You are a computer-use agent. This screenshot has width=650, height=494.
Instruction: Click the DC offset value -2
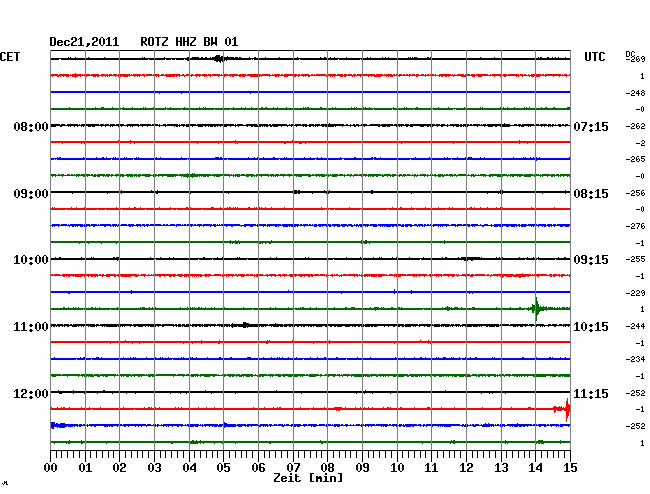[x=640, y=143]
